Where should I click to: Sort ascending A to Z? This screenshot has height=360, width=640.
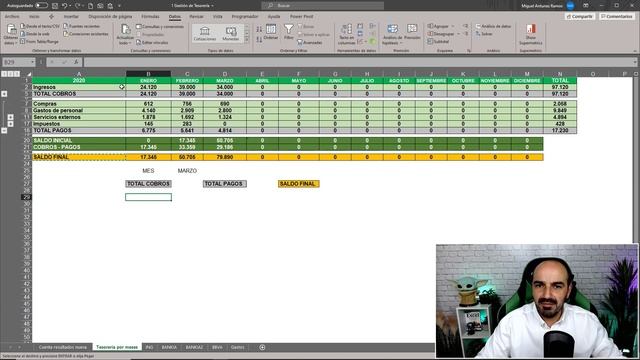[x=259, y=29]
